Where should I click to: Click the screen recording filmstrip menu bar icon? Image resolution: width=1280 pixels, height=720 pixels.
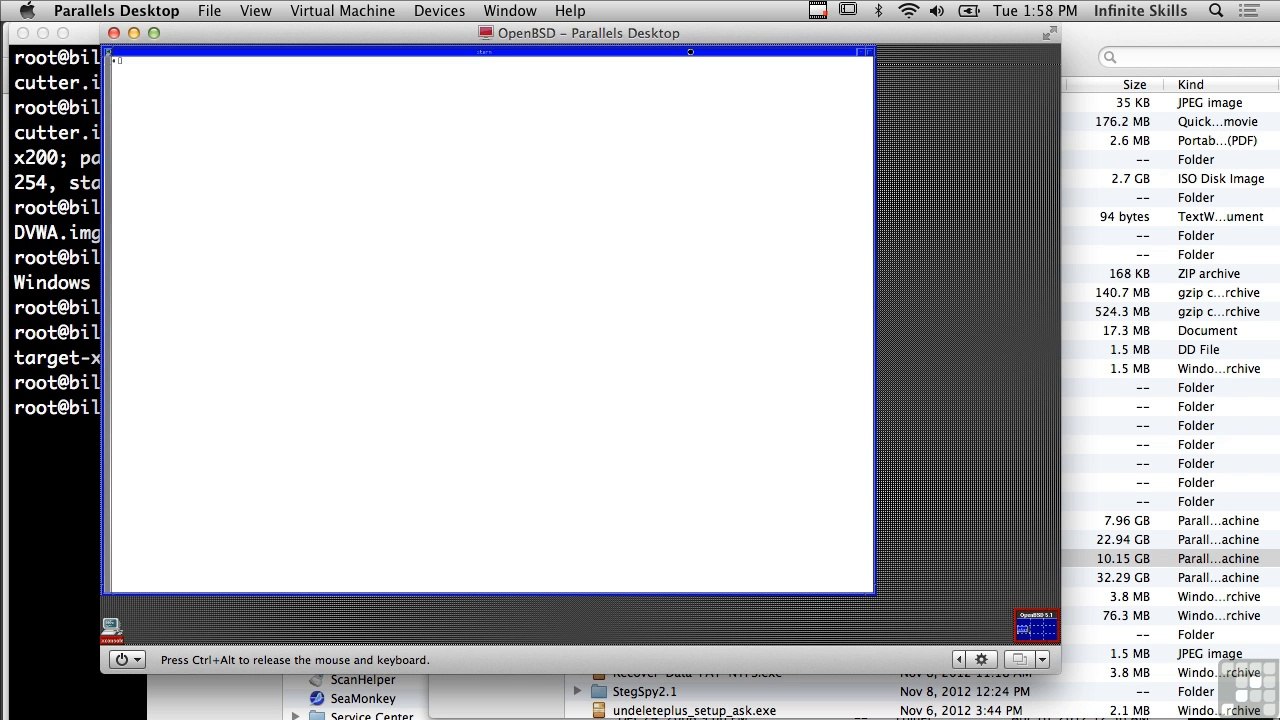coord(818,11)
